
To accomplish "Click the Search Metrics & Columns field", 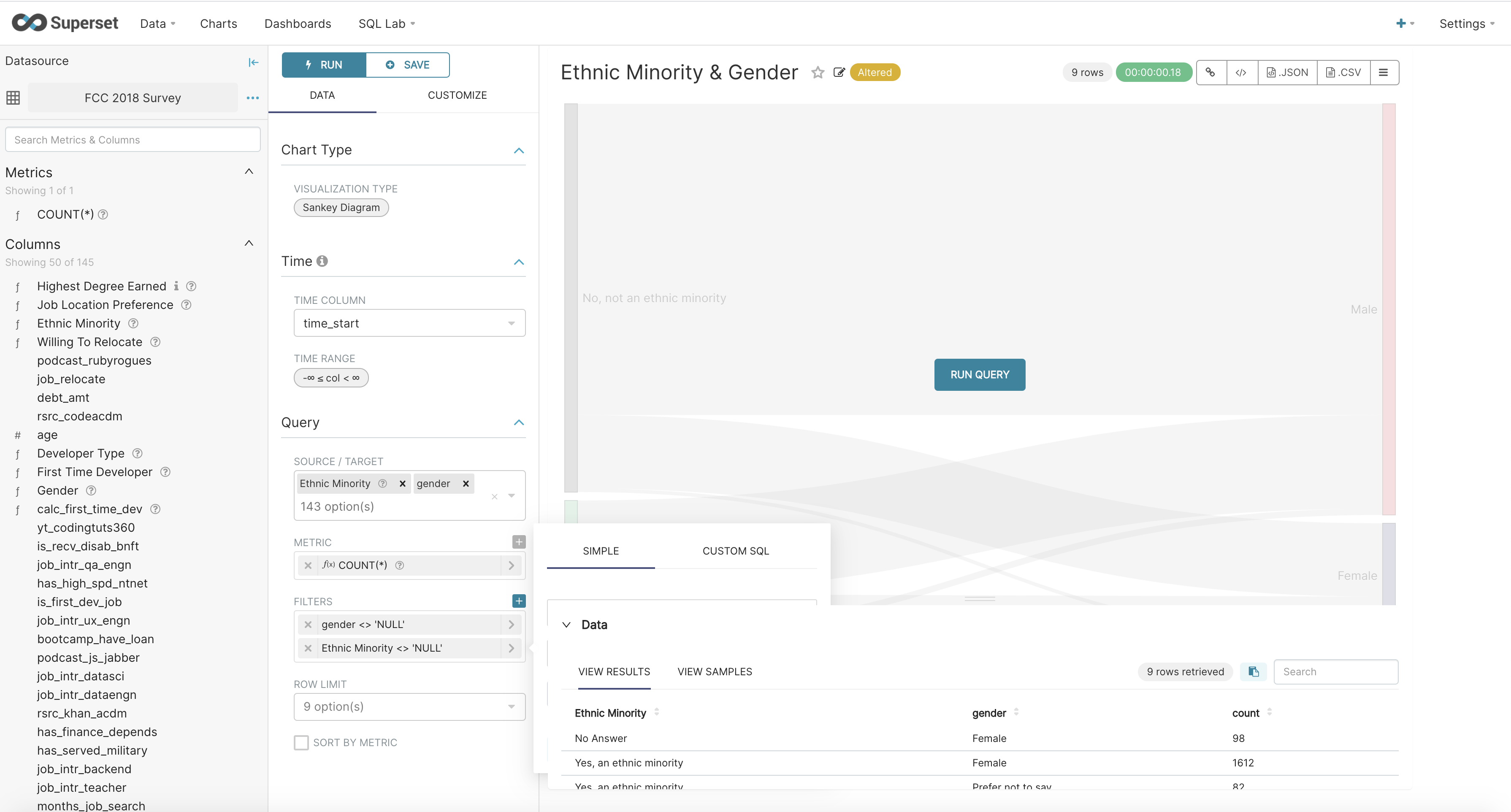I will pos(133,140).
